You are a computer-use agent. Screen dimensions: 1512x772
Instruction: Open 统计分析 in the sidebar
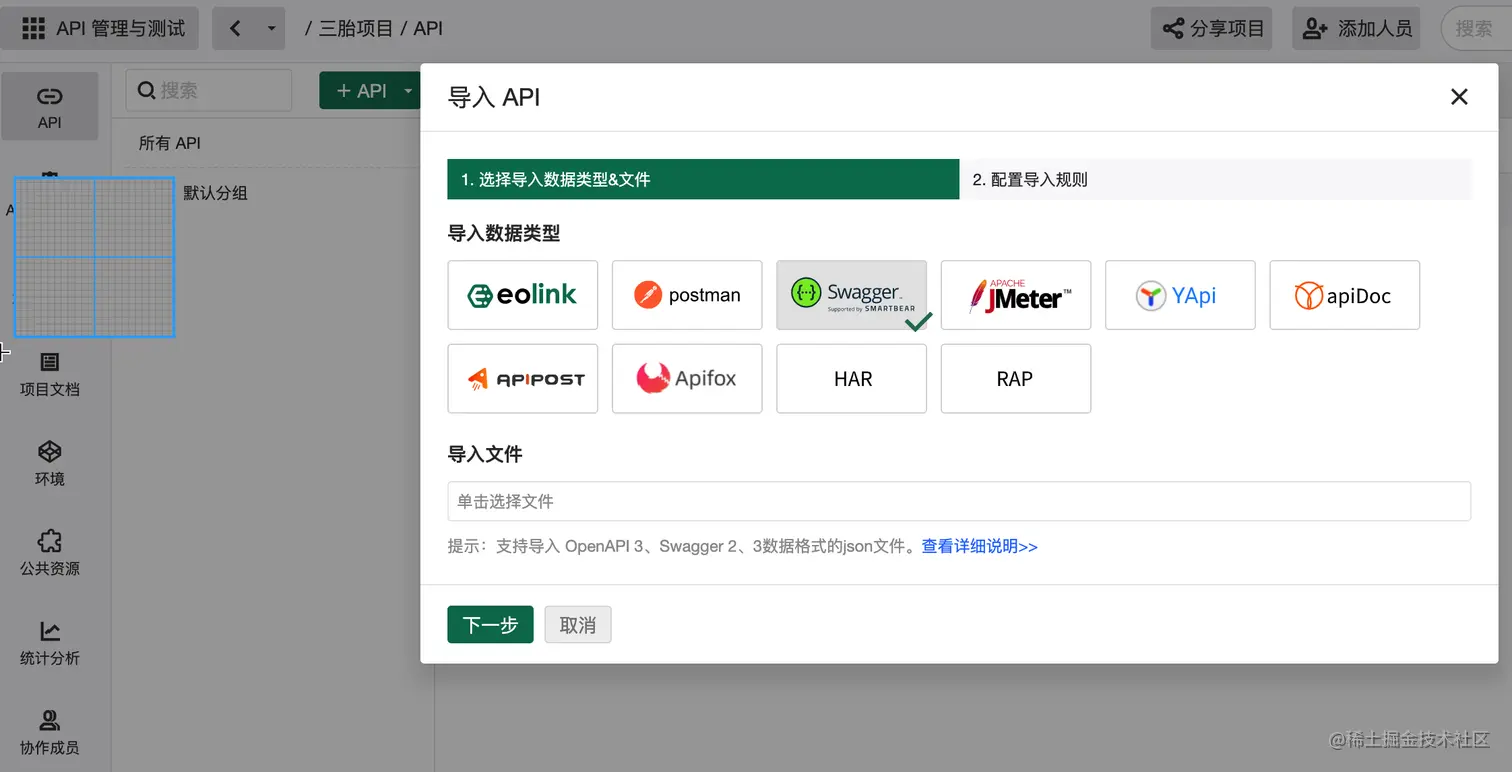49,642
